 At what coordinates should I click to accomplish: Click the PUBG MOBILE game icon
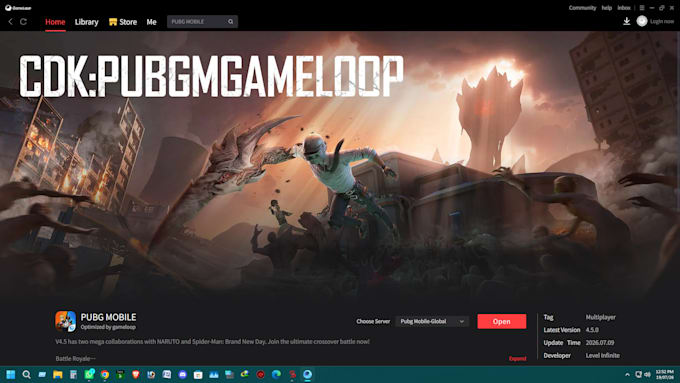(65, 321)
